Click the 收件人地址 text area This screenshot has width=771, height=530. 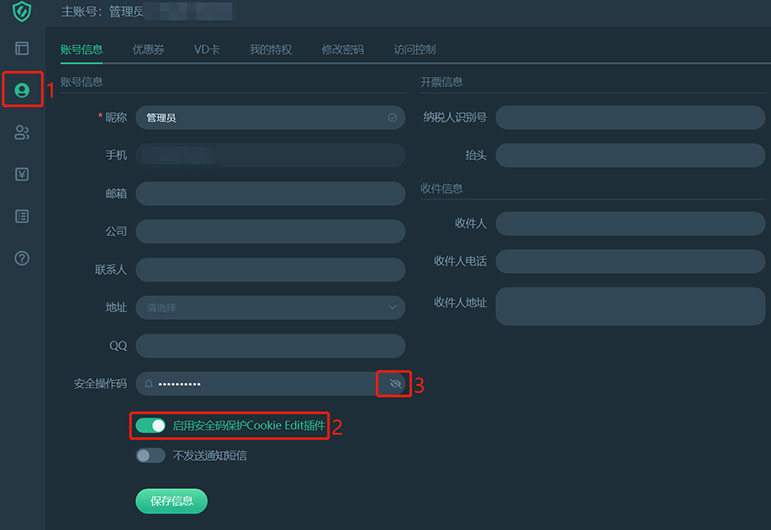(630, 306)
